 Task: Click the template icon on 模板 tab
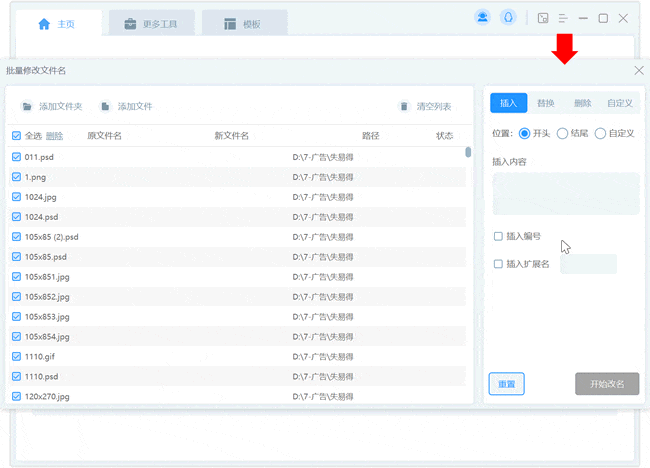[x=230, y=24]
